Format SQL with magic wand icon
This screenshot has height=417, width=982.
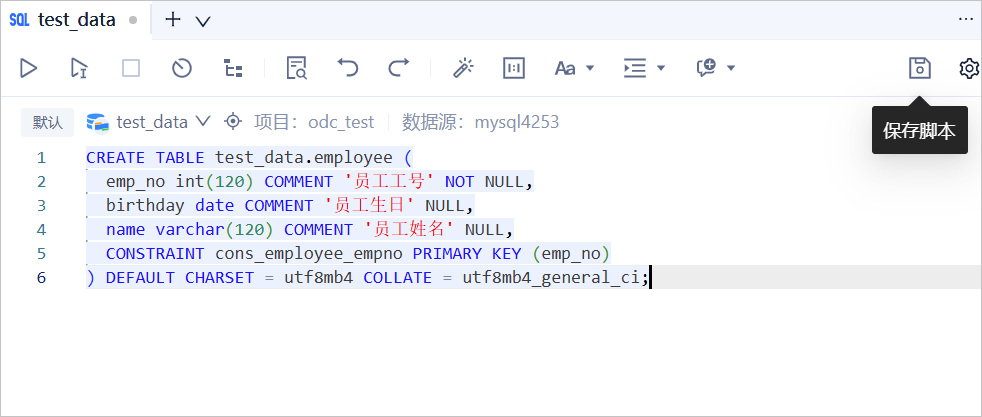(x=463, y=68)
